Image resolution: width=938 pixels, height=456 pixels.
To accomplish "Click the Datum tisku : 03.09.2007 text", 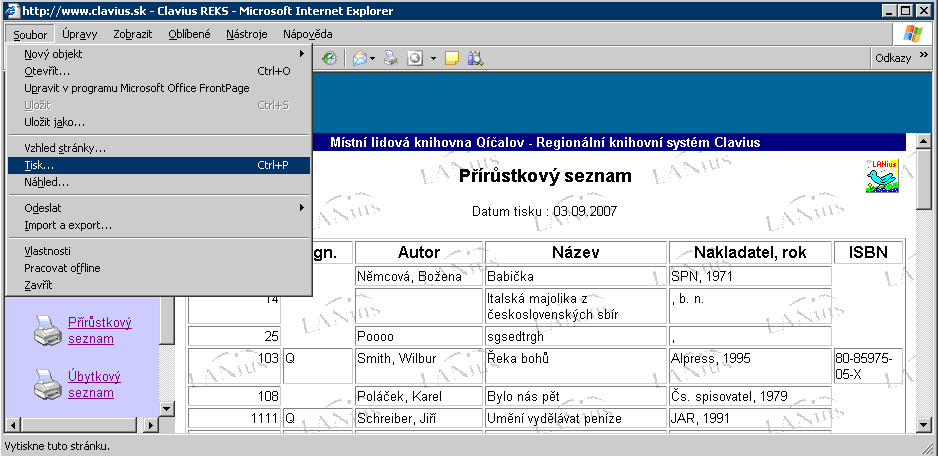I will tap(544, 211).
